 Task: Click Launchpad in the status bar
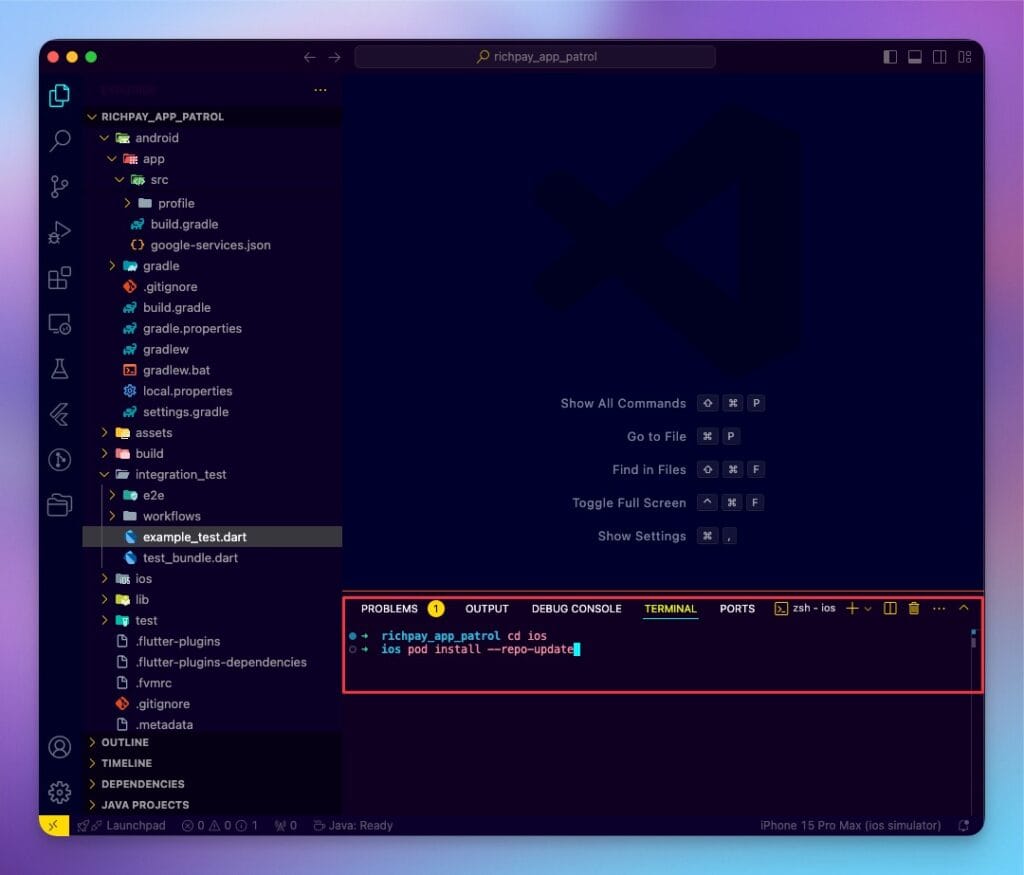(x=121, y=825)
